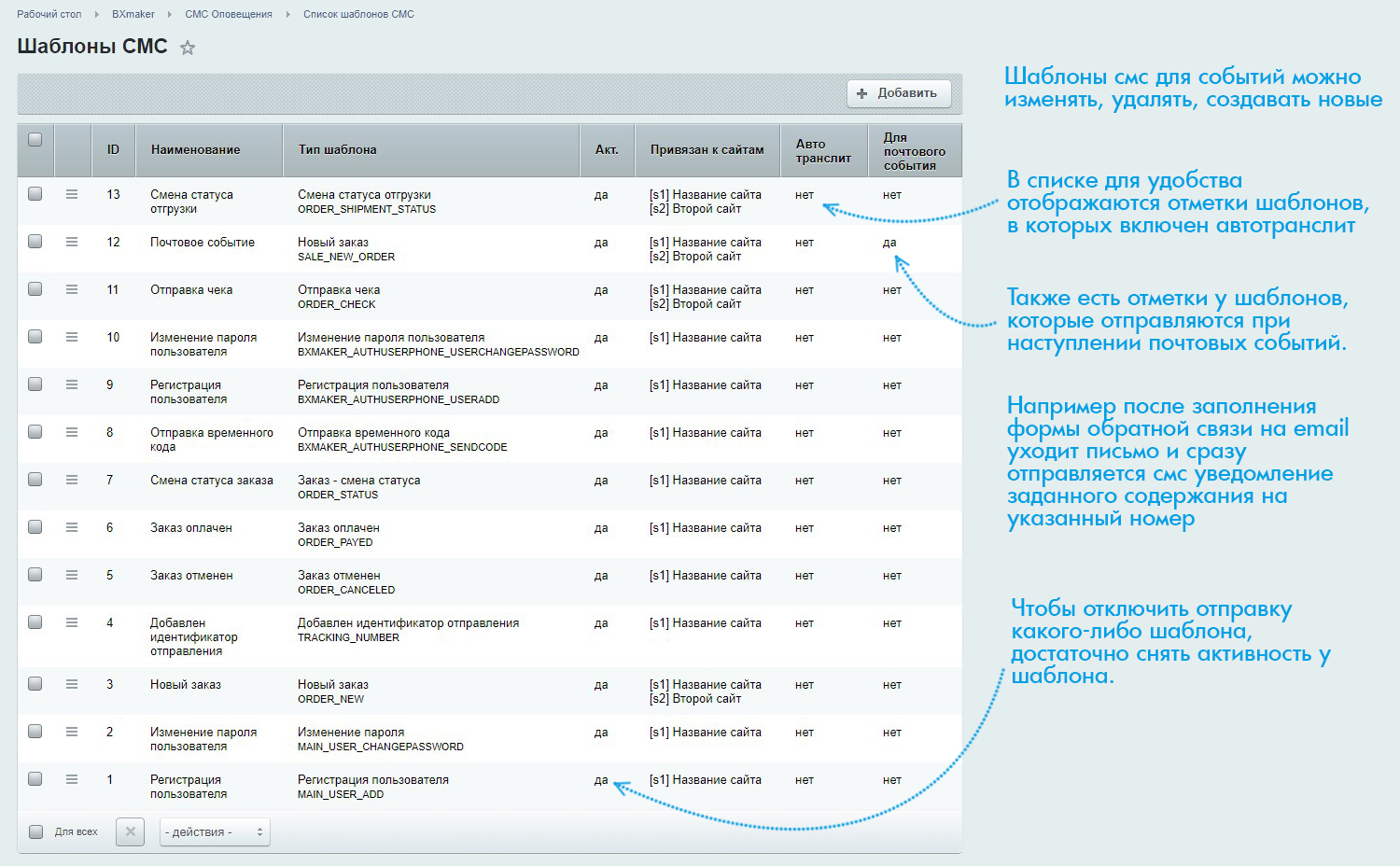This screenshot has width=1400, height=866.
Task: Open row menu for template ID 13
Action: (72, 194)
